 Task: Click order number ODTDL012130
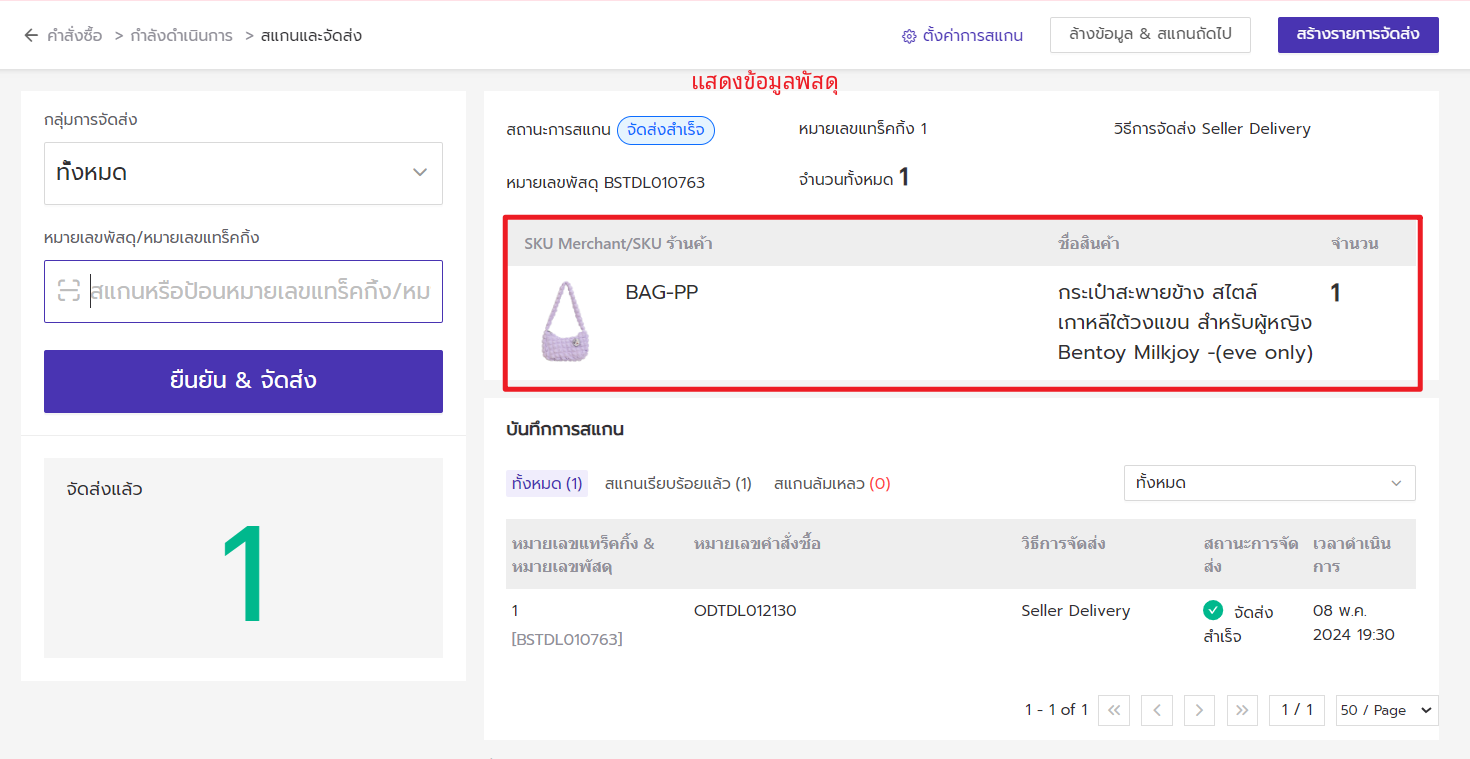pyautogui.click(x=745, y=611)
